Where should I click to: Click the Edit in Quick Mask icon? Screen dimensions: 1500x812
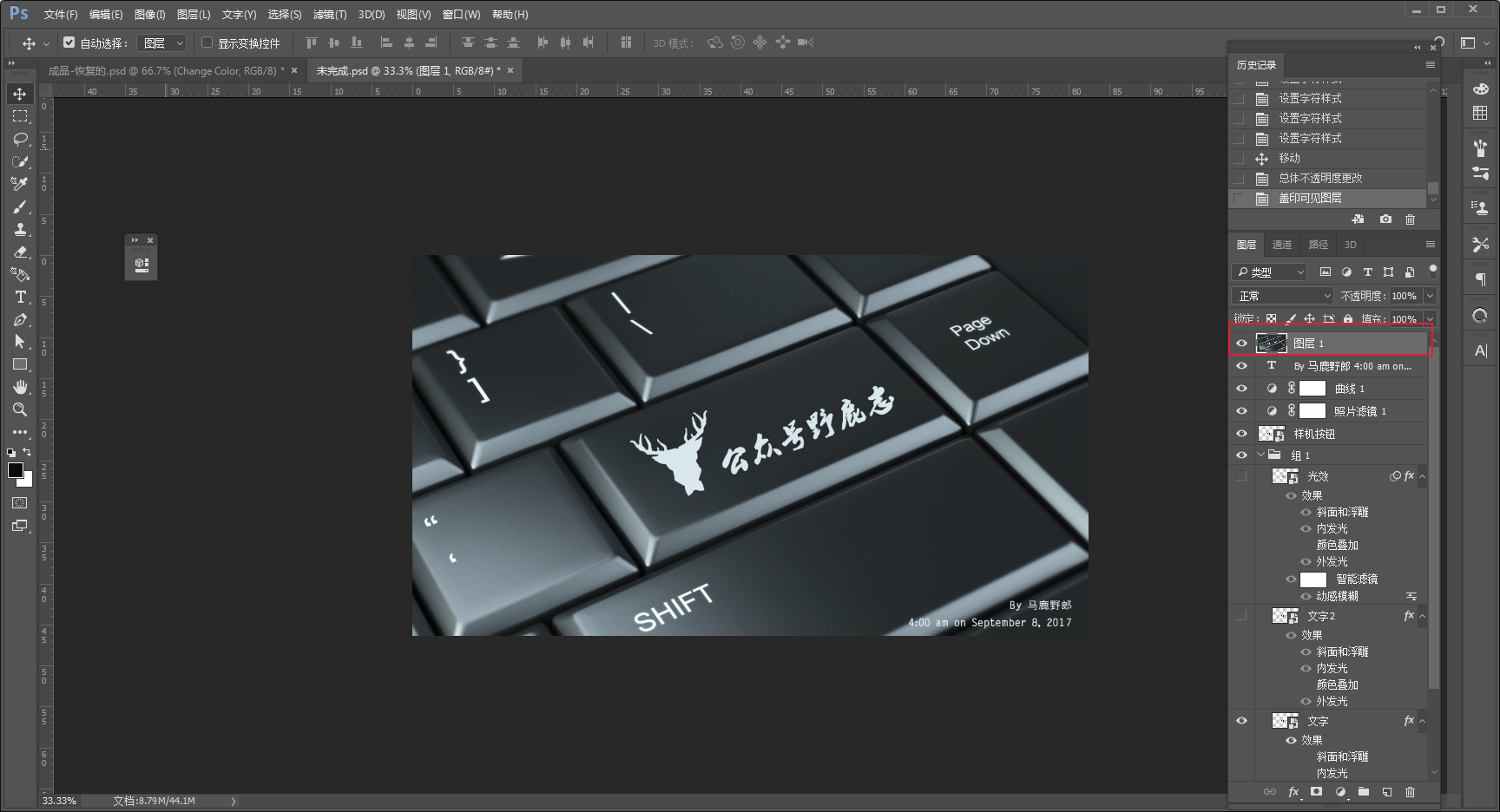tap(19, 503)
